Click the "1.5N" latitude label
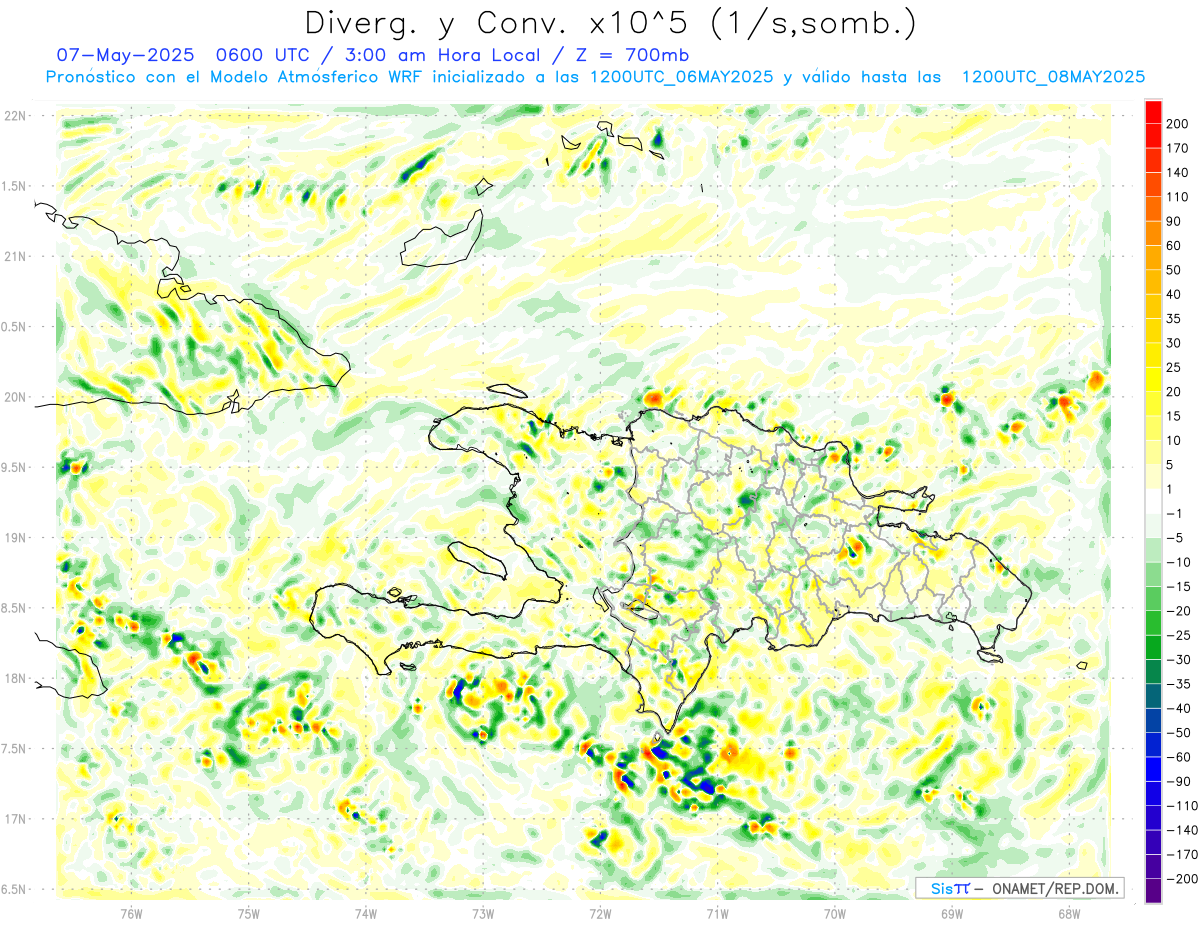 13,186
